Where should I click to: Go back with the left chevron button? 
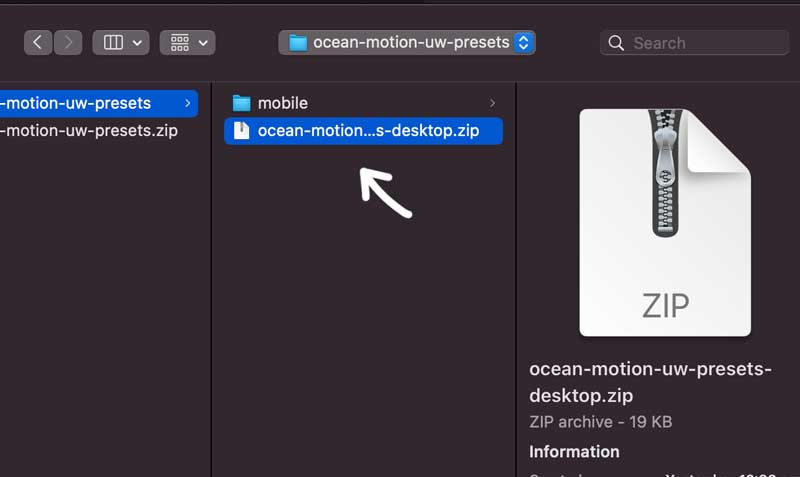click(38, 43)
